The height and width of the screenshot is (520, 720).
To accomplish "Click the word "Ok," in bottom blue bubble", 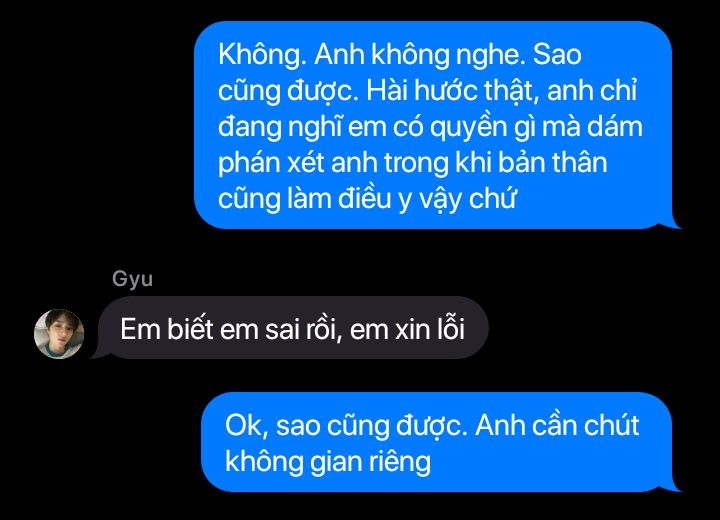I will [247, 426].
